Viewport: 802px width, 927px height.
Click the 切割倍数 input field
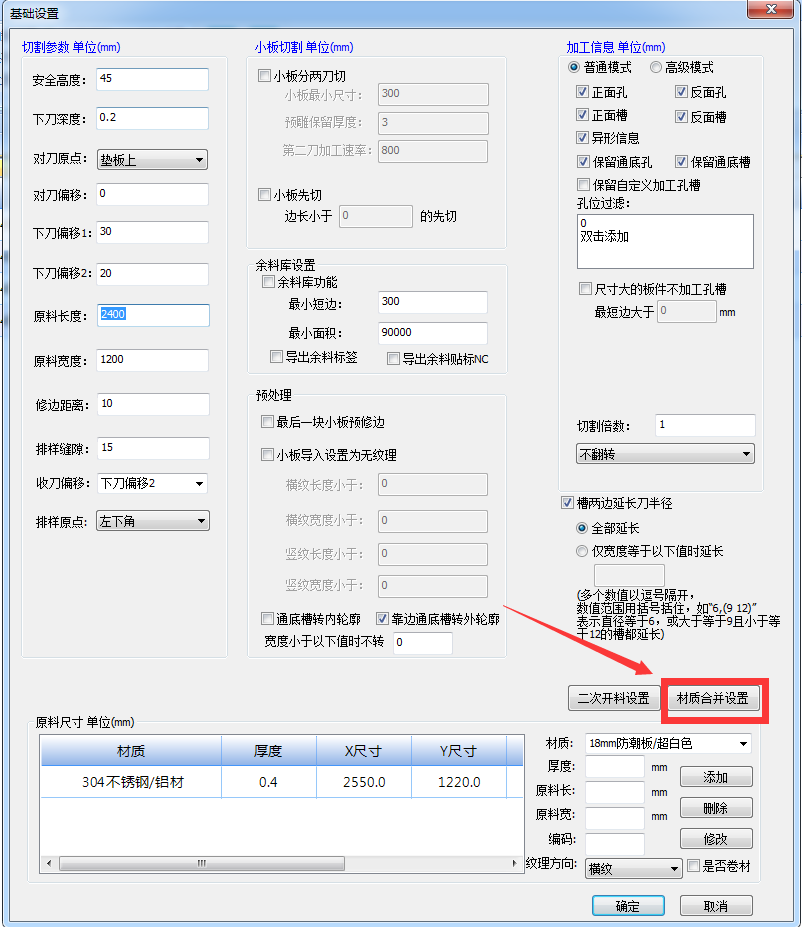pos(705,425)
